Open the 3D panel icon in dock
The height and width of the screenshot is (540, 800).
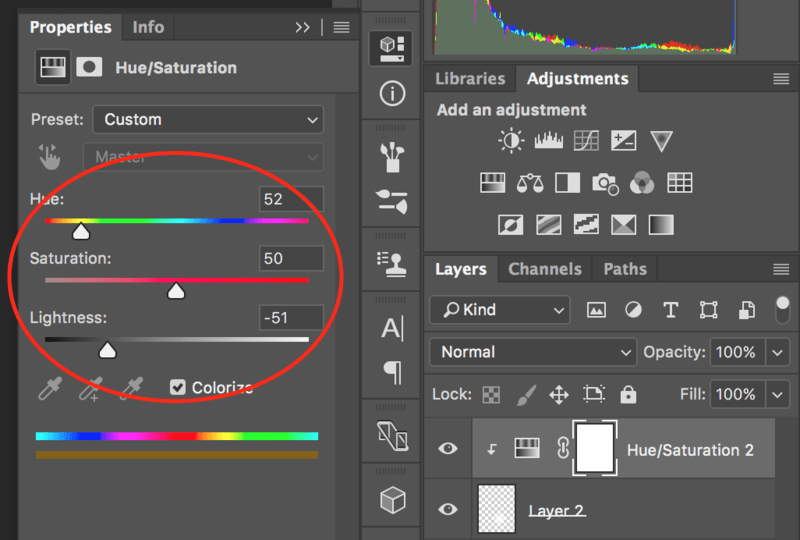(391, 48)
